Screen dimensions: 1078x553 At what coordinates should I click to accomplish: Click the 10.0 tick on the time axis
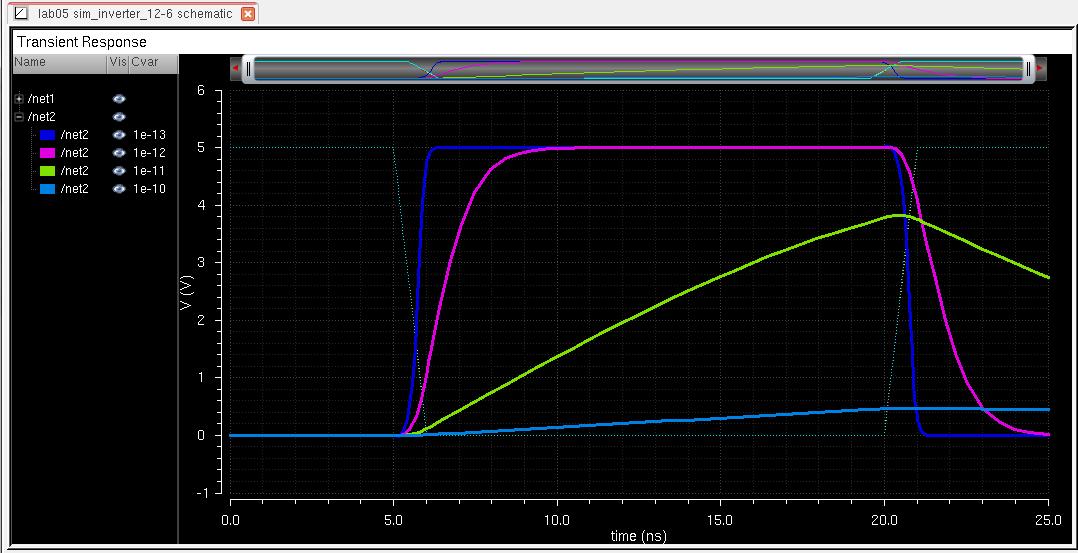(557, 520)
